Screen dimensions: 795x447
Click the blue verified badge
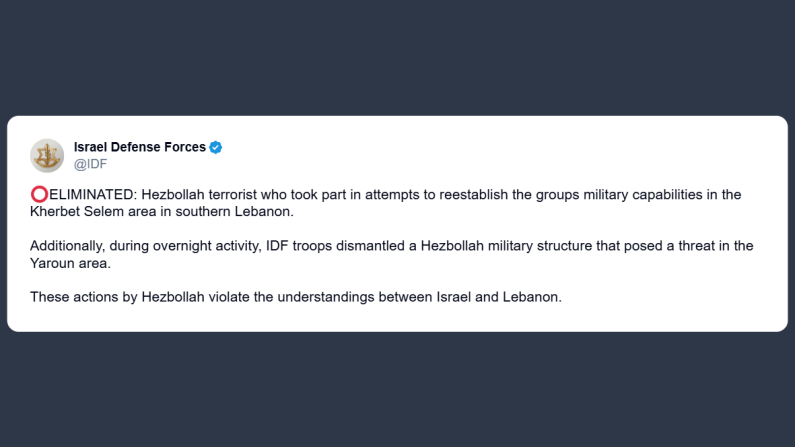[216, 147]
